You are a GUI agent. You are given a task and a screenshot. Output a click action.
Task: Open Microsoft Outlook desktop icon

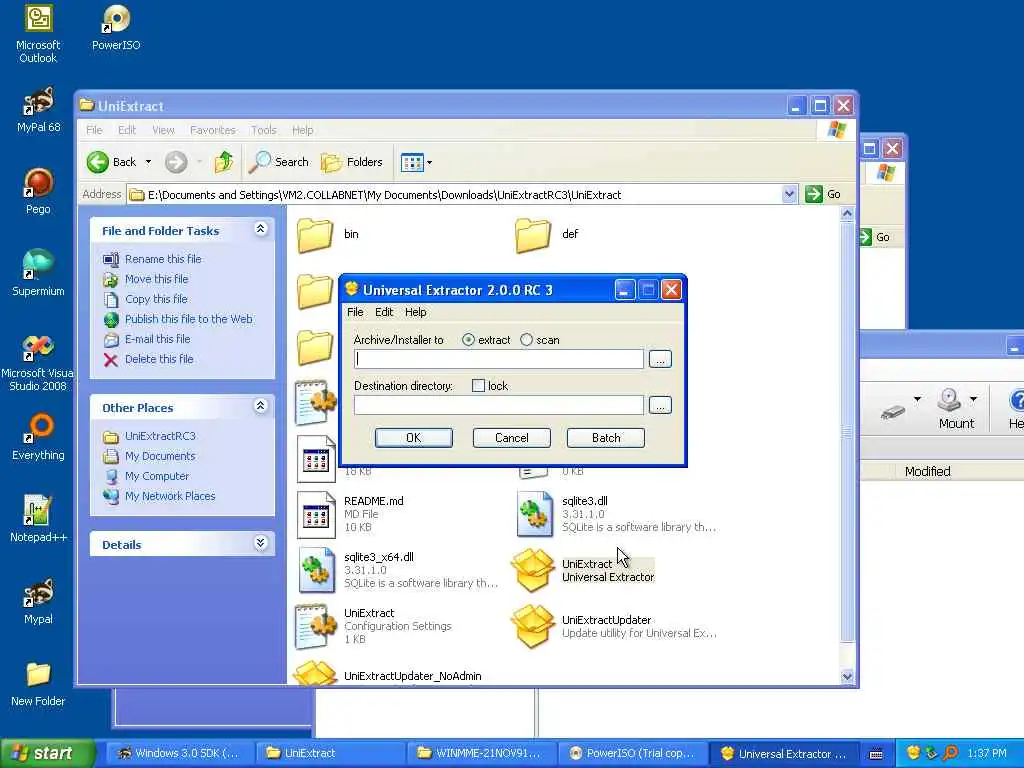point(38,34)
